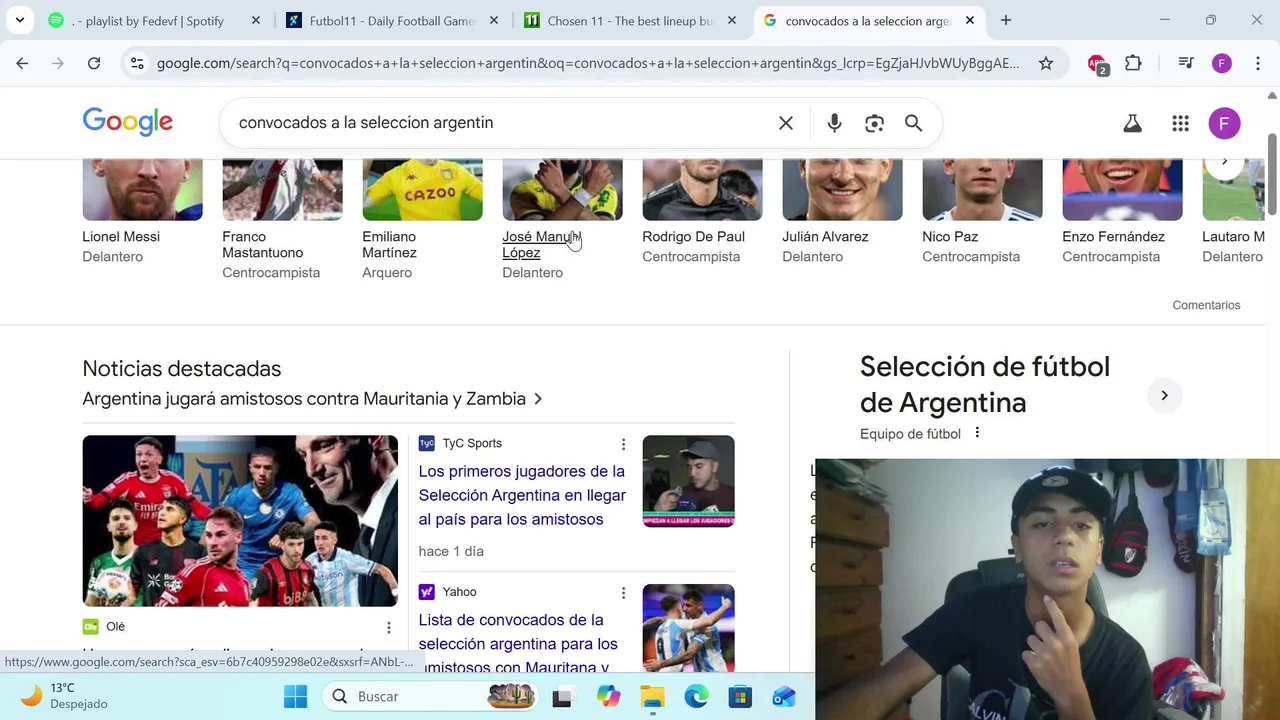Open Nico Paz player card
Screen dimensions: 1280x720
[x=982, y=212]
